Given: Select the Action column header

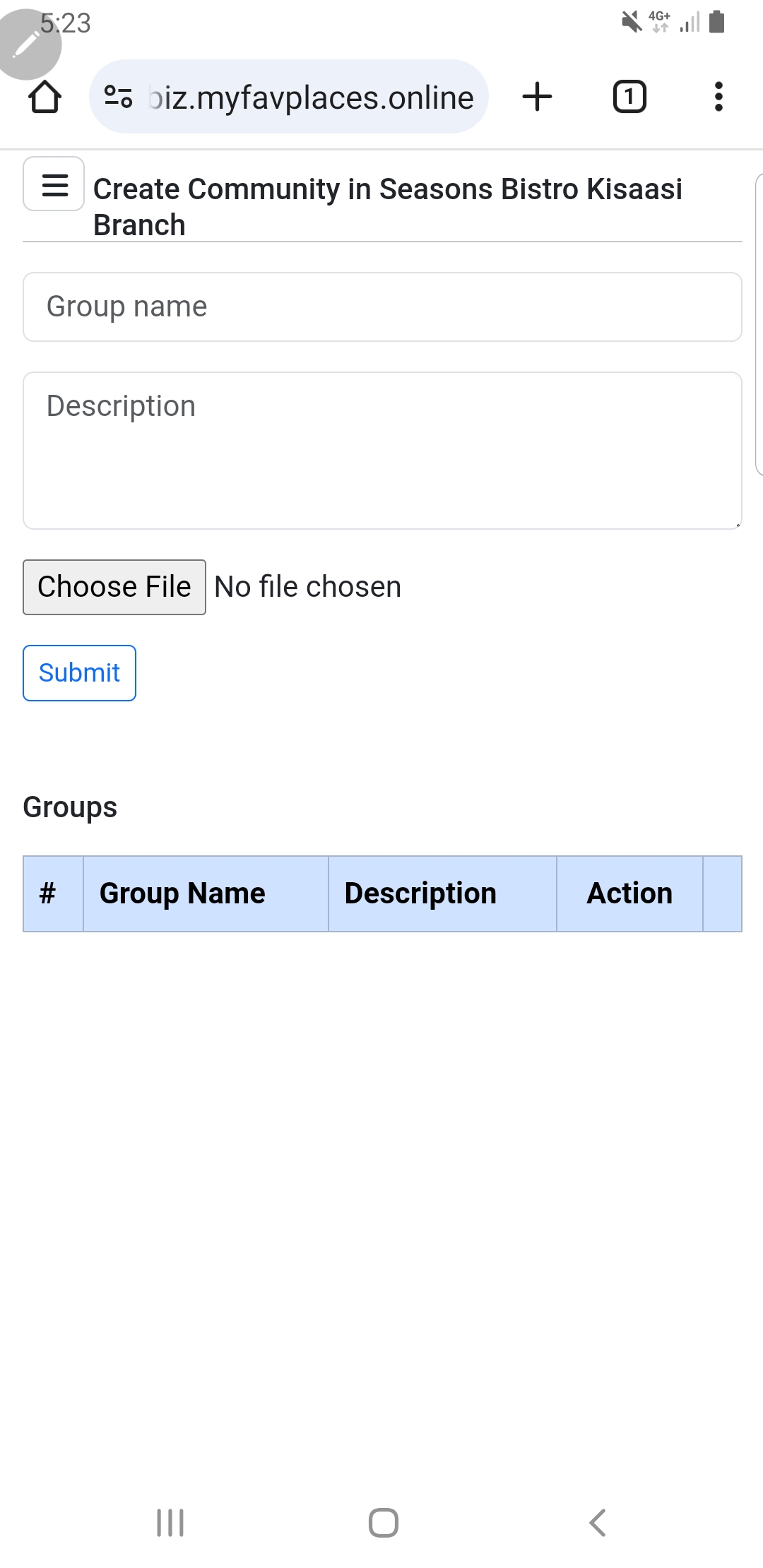Looking at the screenshot, I should click(x=629, y=893).
